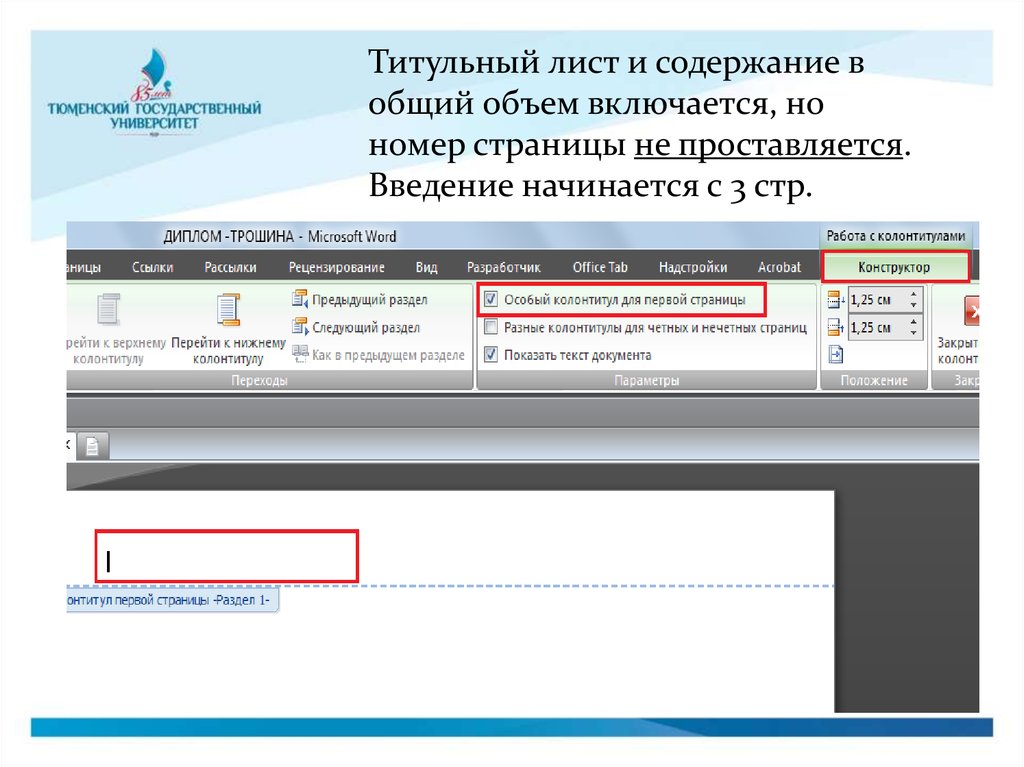
Task: Toggle 'Особый колонтитул для первой страницы' checkbox
Action: (490, 299)
